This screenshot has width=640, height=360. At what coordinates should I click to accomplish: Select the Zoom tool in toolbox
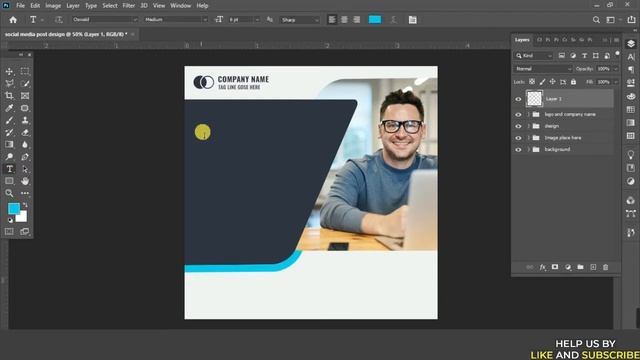tap(9, 193)
